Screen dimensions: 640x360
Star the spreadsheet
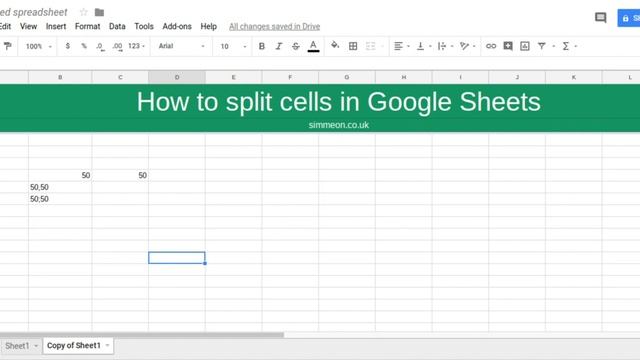tap(84, 12)
